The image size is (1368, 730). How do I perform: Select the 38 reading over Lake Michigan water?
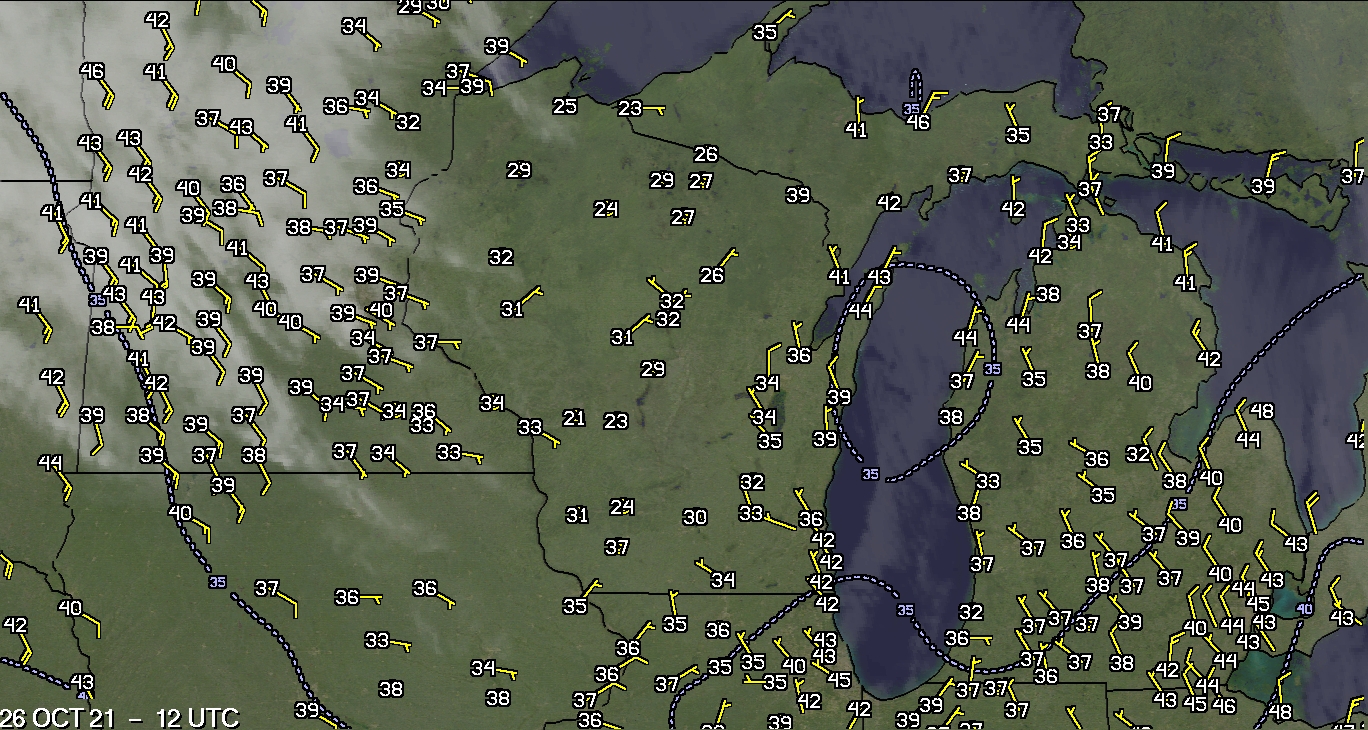(x=951, y=417)
